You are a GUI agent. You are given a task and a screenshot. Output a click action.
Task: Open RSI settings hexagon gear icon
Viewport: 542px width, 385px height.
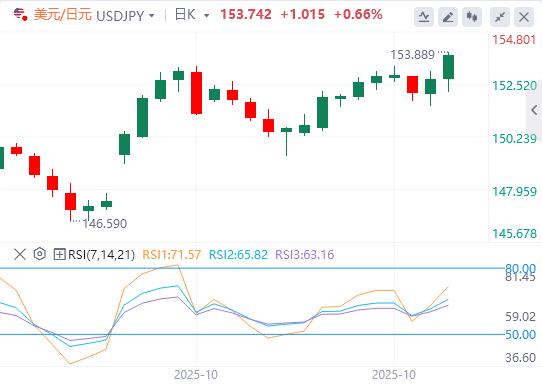[x=40, y=254]
